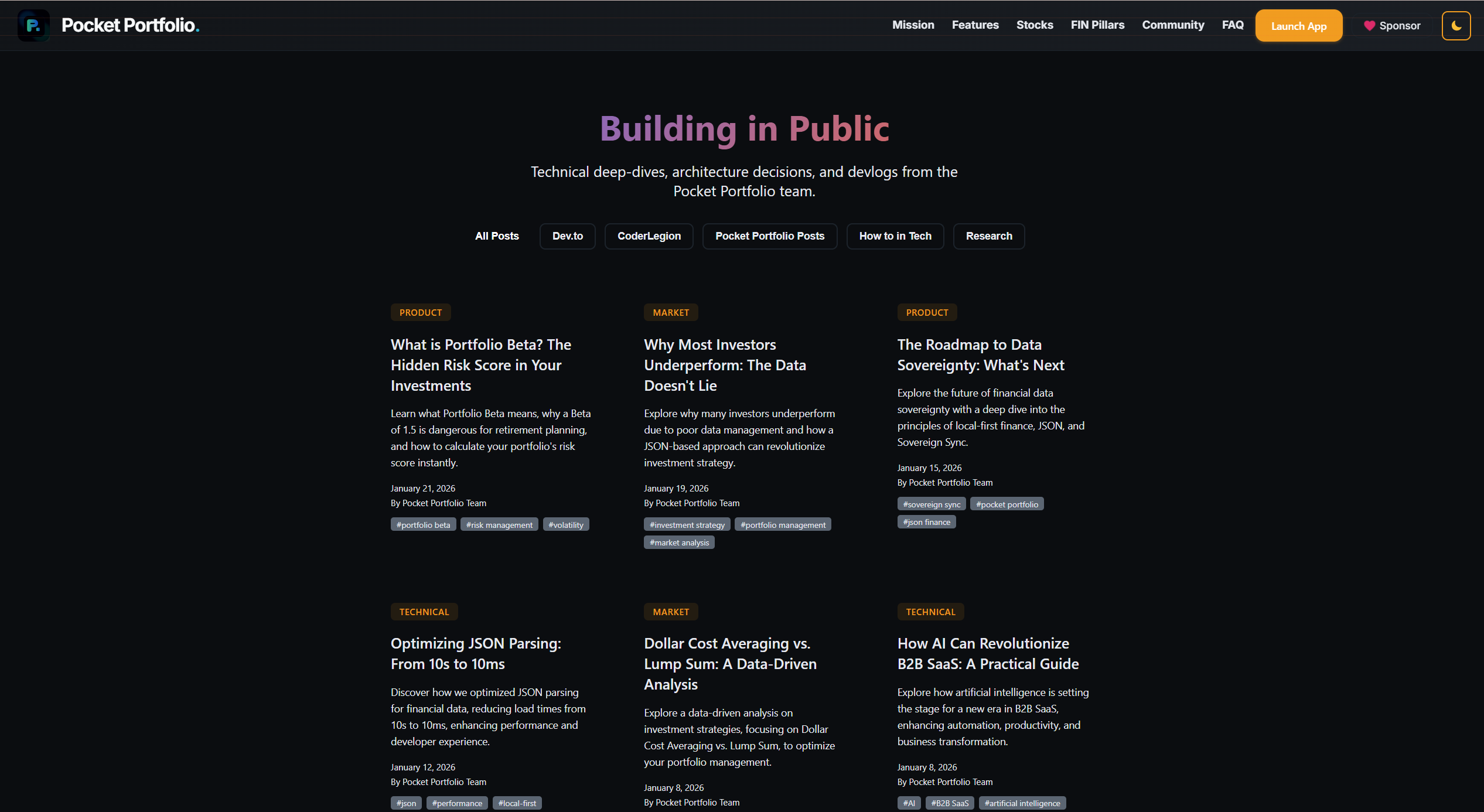1484x812 pixels.
Task: Filter posts by Dev.to
Action: point(567,236)
